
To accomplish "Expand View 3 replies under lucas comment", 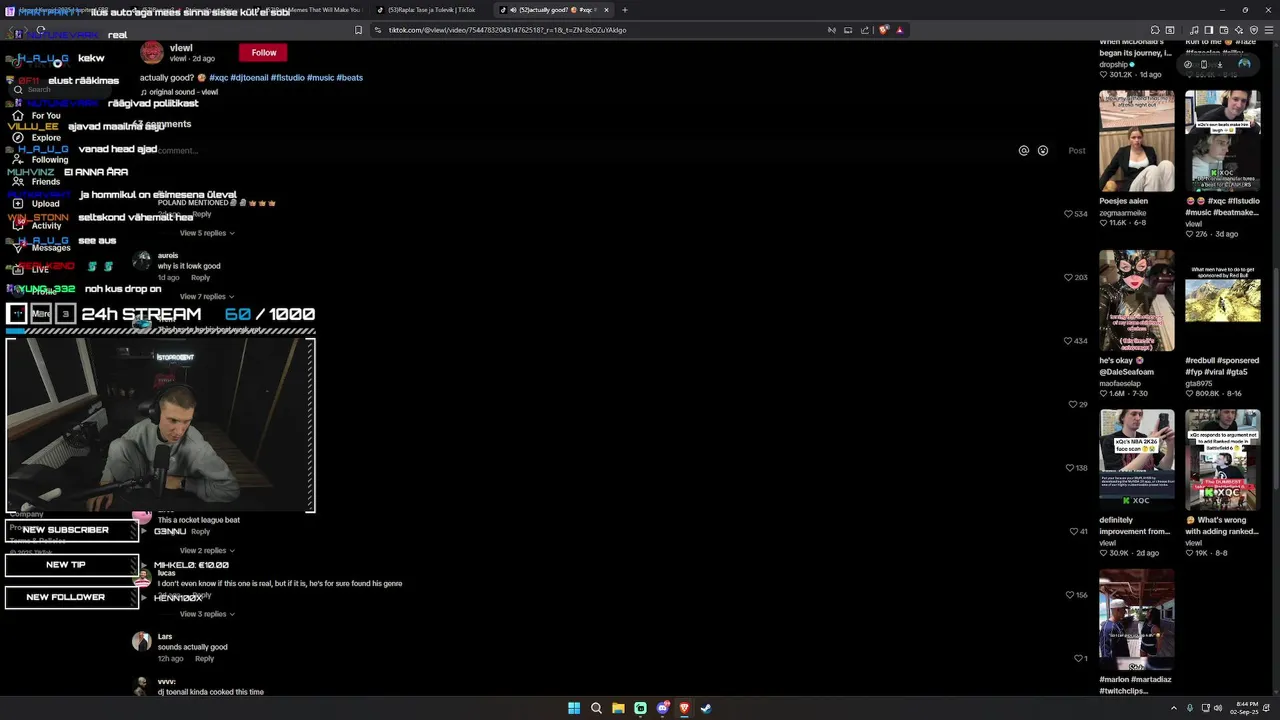I will (x=207, y=614).
